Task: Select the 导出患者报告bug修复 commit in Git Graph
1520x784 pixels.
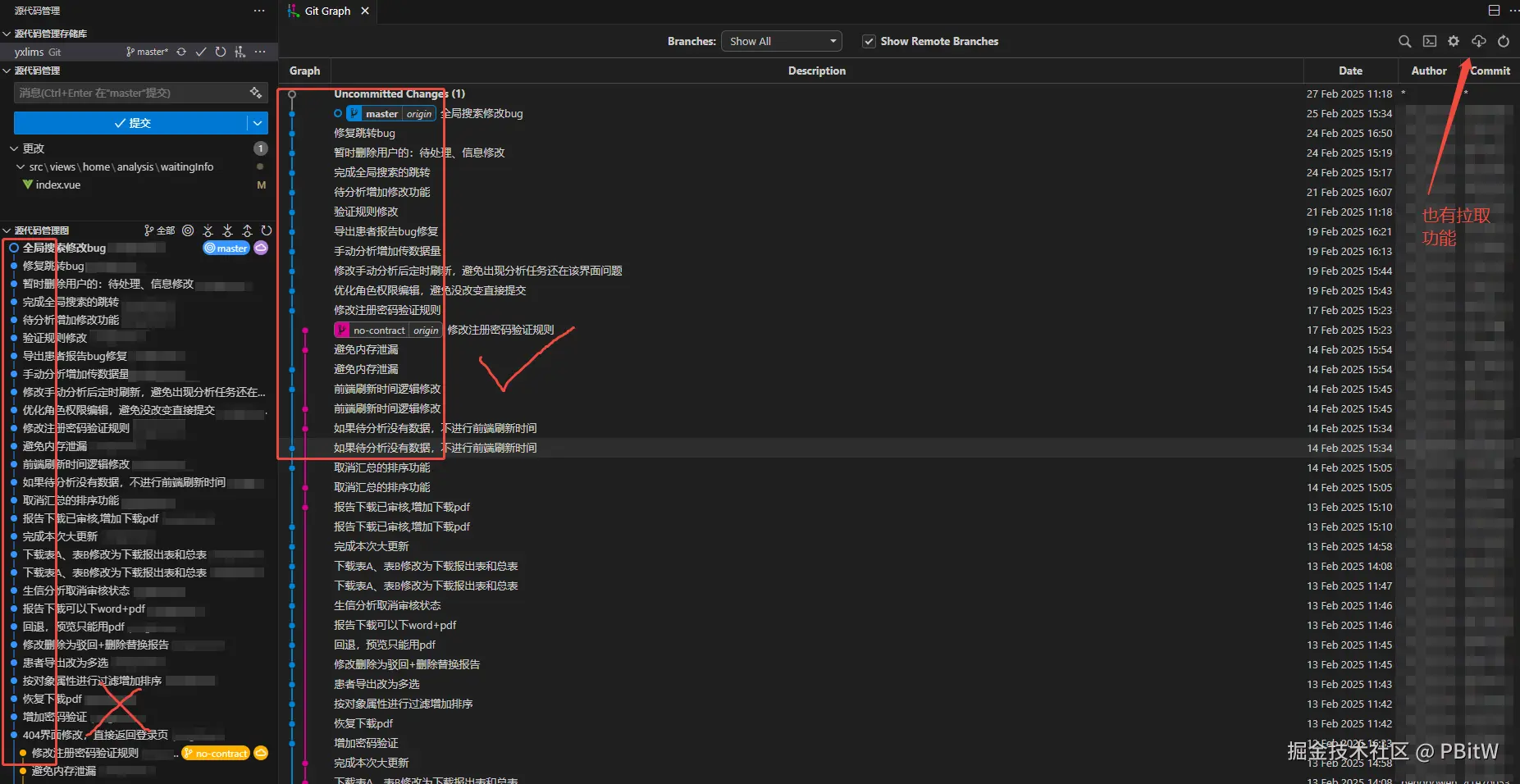Action: (386, 231)
